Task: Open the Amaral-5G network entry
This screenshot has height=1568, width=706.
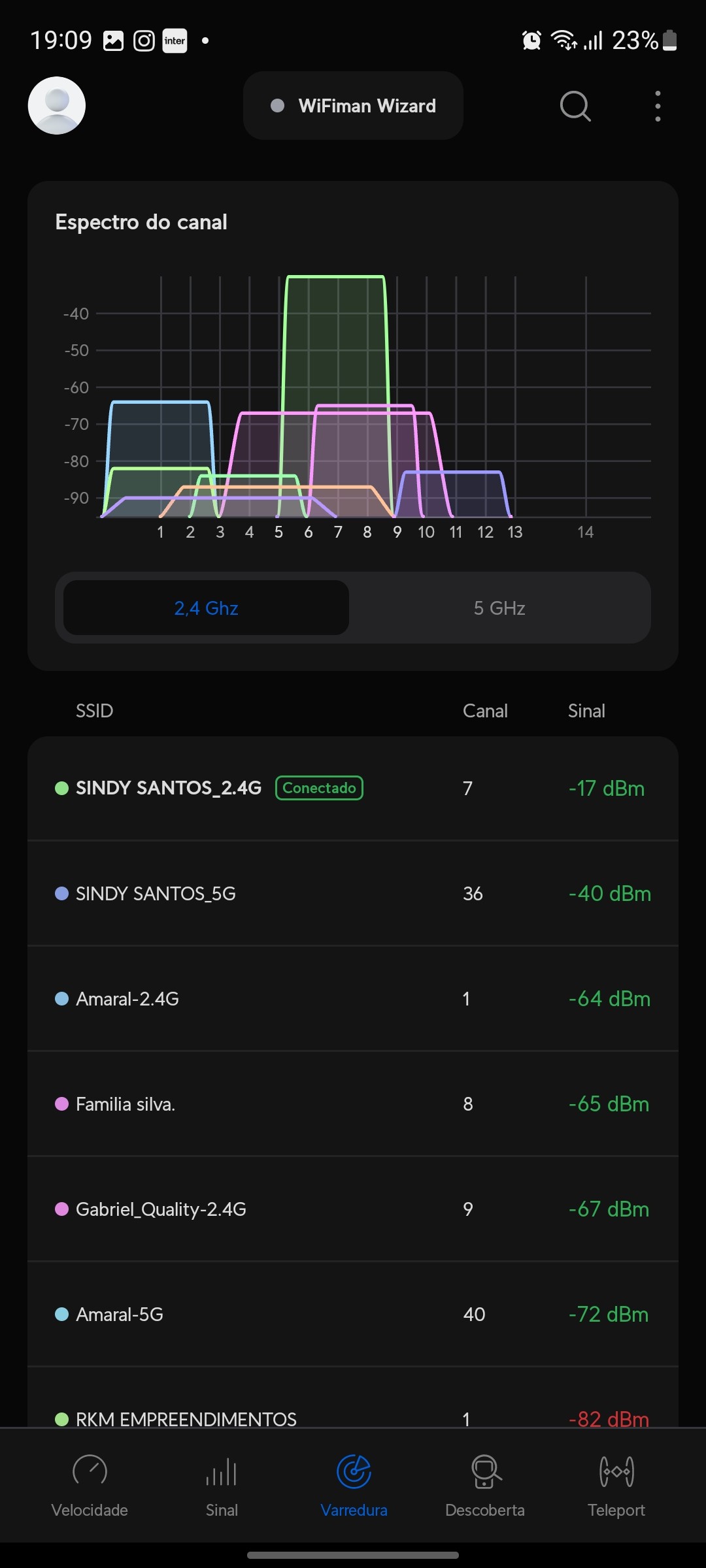Action: click(x=353, y=1314)
